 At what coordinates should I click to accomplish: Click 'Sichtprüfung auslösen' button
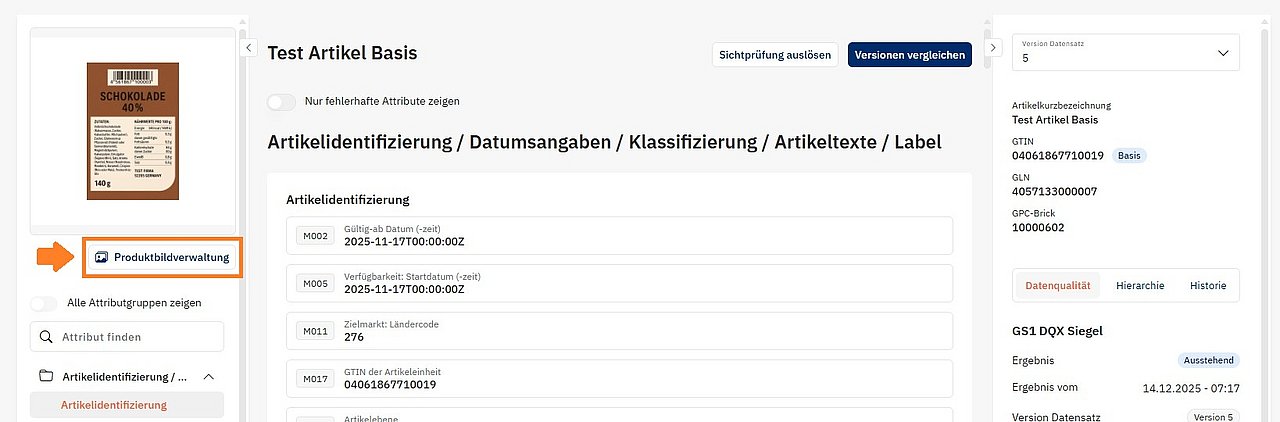(x=775, y=55)
